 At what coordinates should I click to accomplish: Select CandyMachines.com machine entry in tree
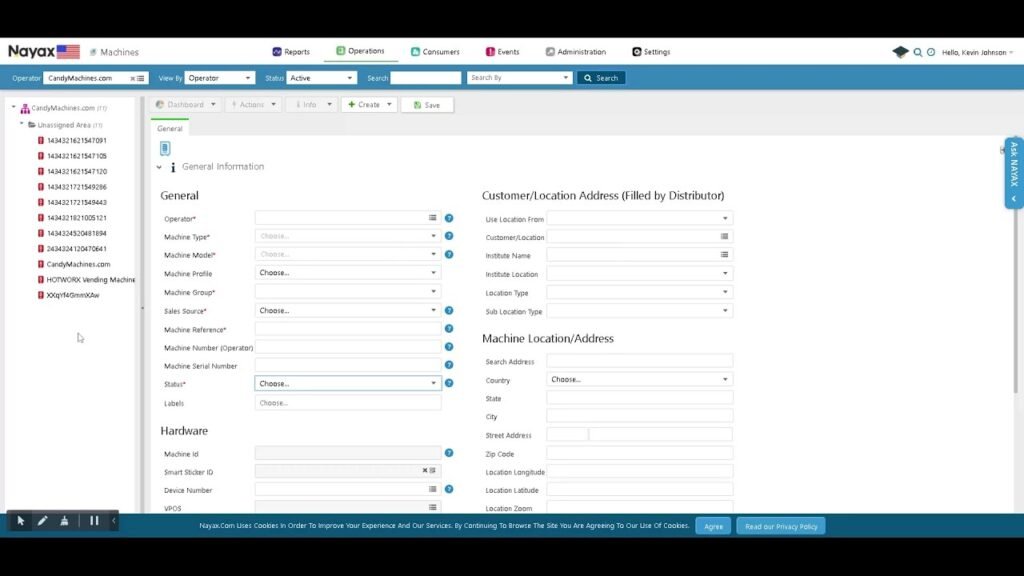coord(78,264)
